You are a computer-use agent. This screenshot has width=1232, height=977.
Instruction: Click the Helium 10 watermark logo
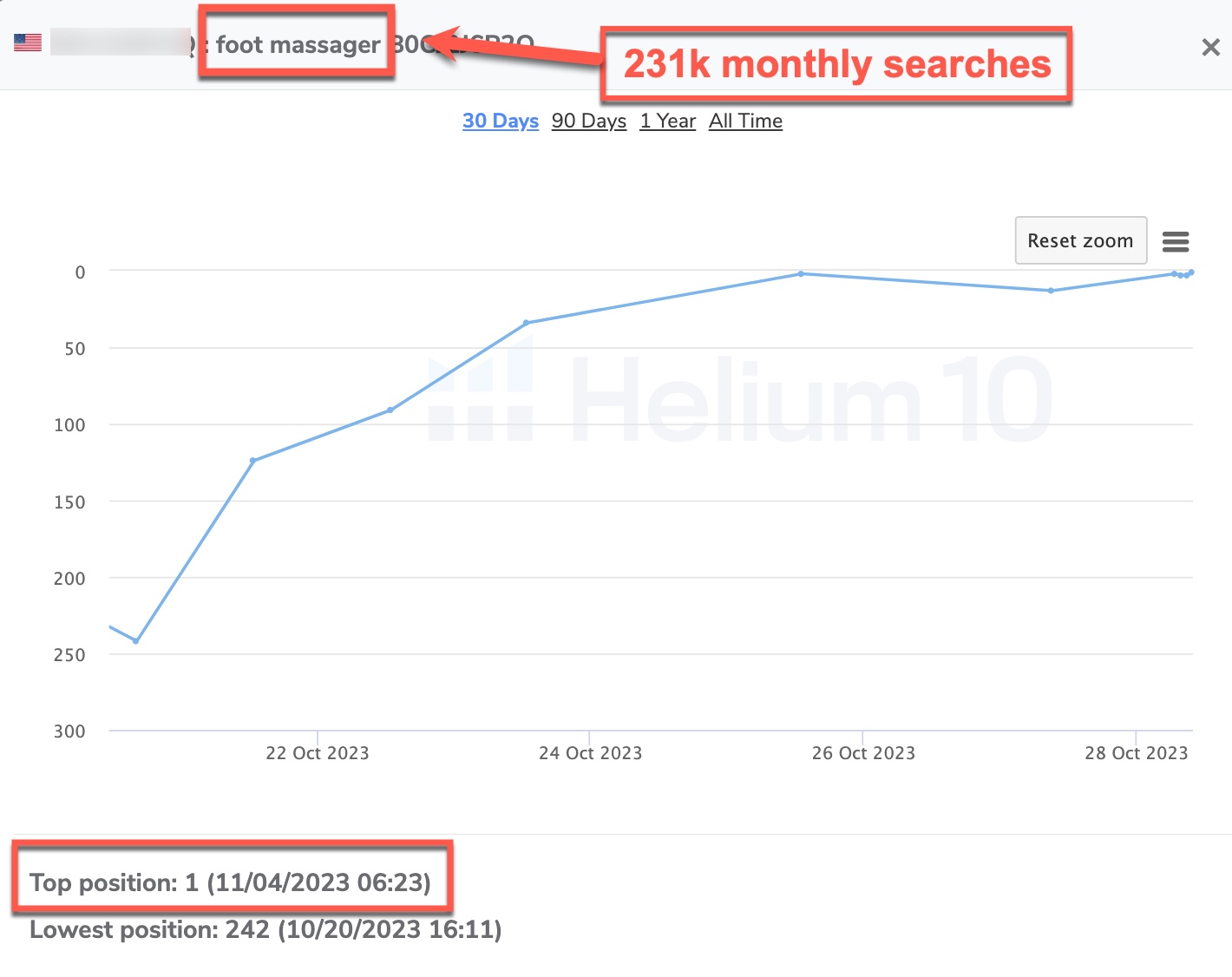click(740, 400)
